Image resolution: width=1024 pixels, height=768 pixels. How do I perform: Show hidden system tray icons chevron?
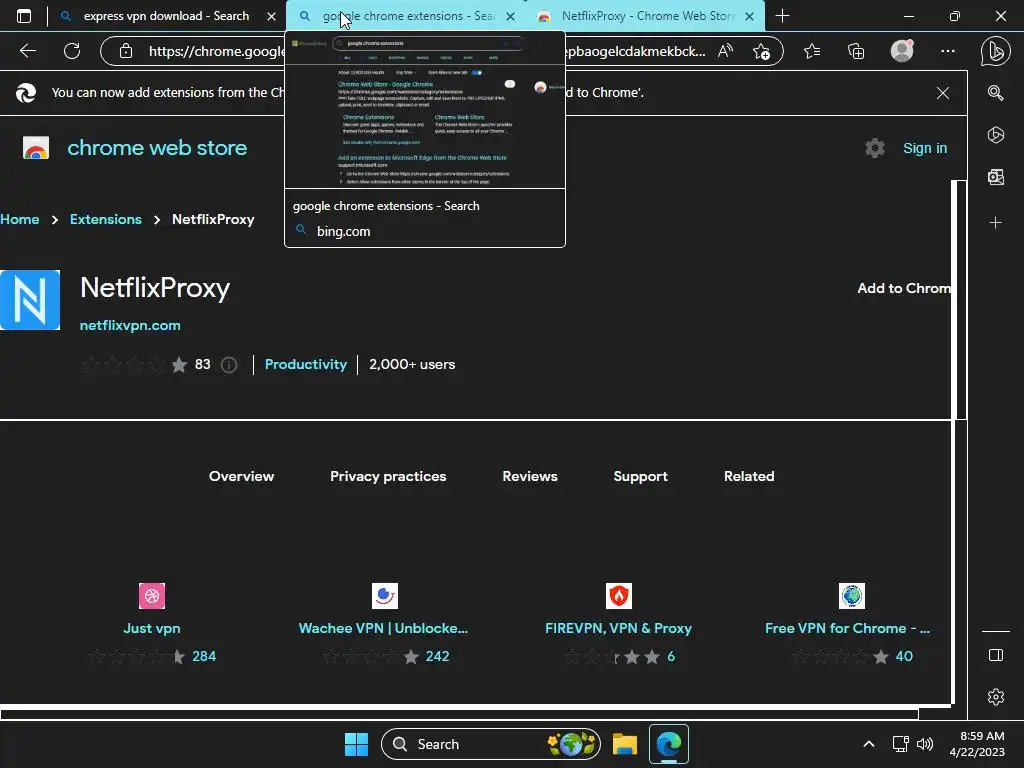point(869,744)
